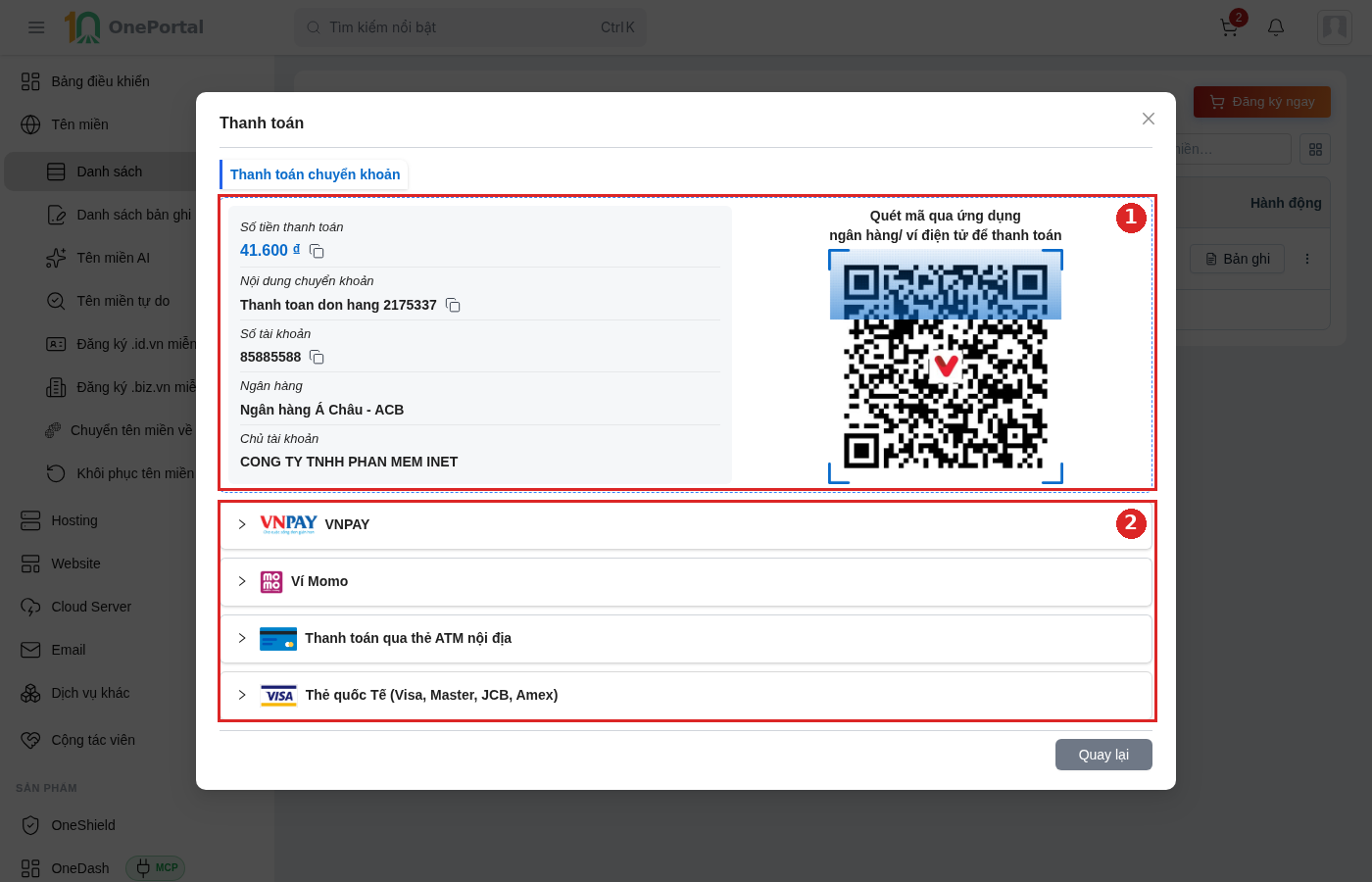Screen dimensions: 1372x882
Task: Click the Tên miền globe icon
Action: tap(30, 124)
